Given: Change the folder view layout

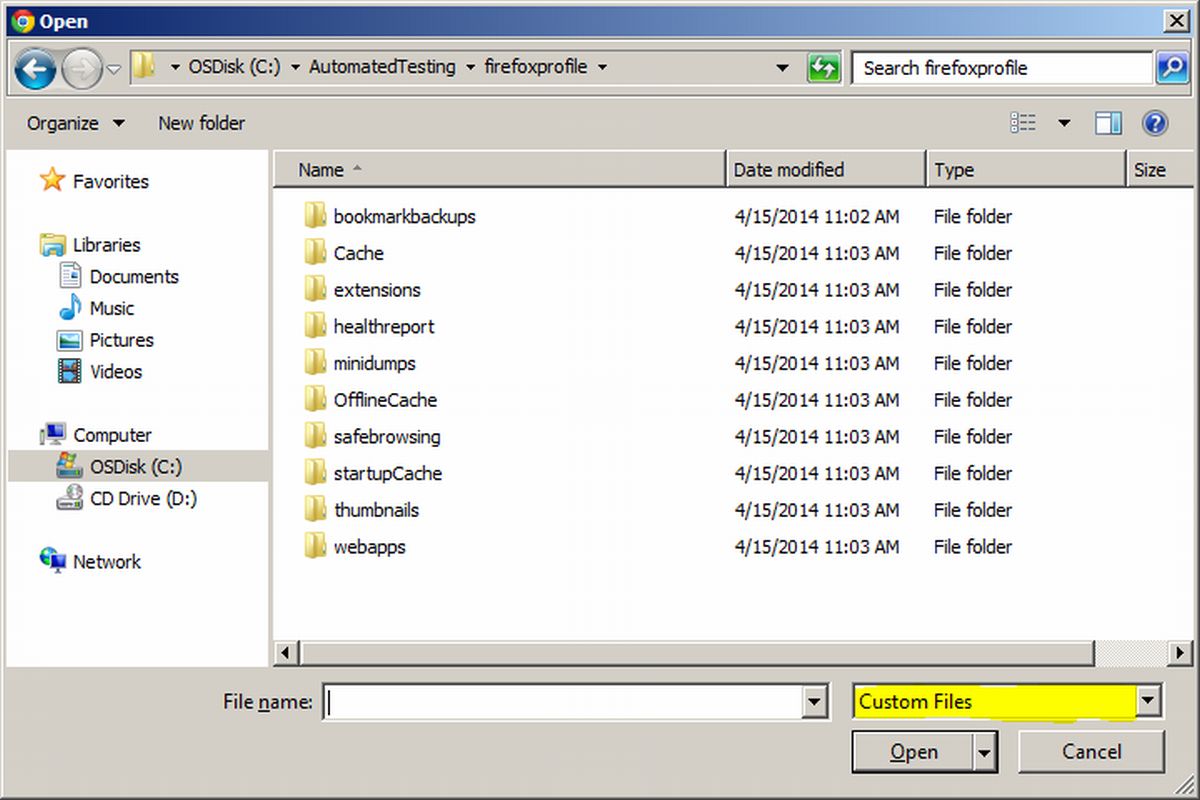Looking at the screenshot, I should point(1023,122).
